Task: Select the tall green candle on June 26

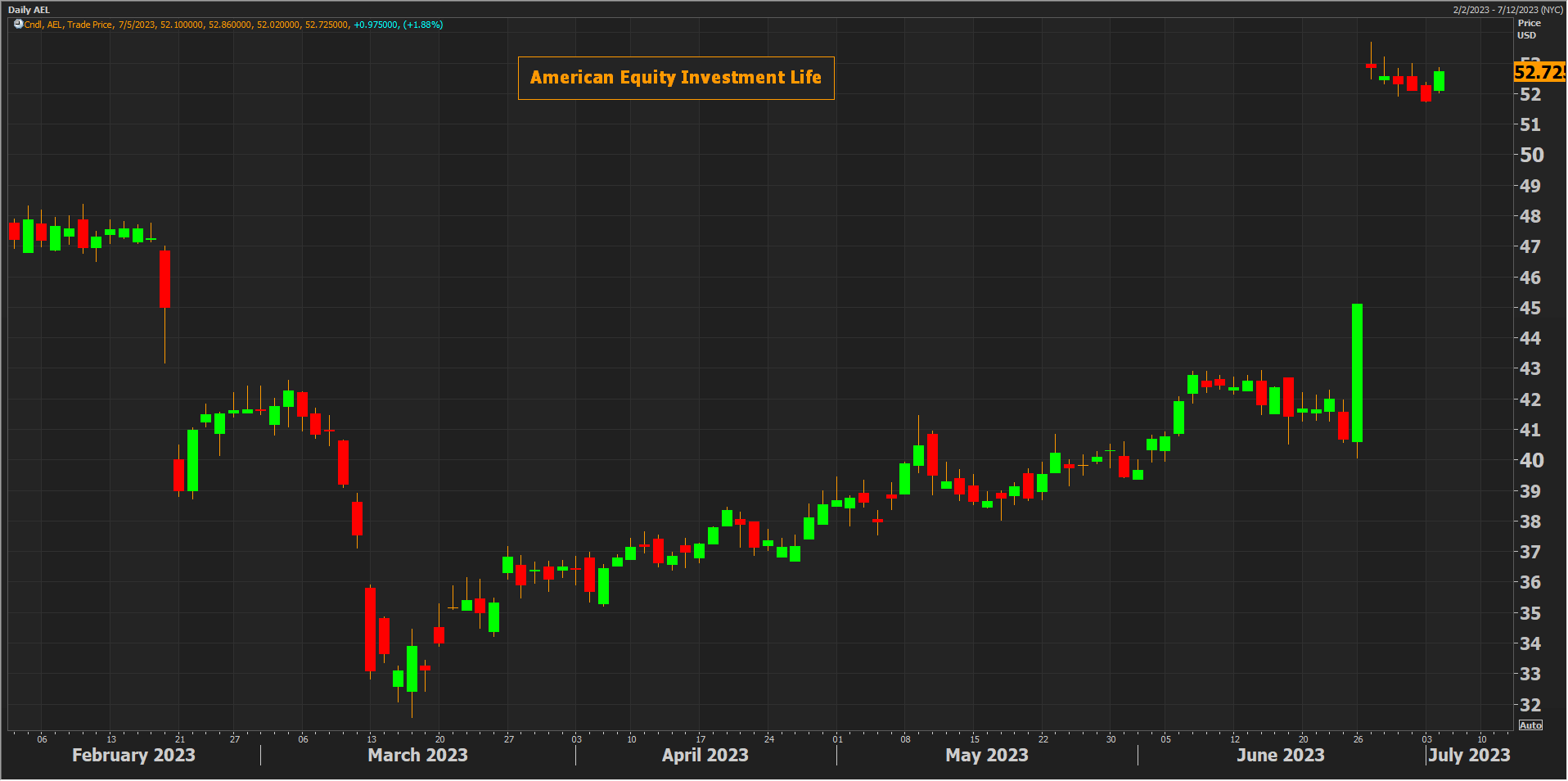Action: coord(1357,372)
